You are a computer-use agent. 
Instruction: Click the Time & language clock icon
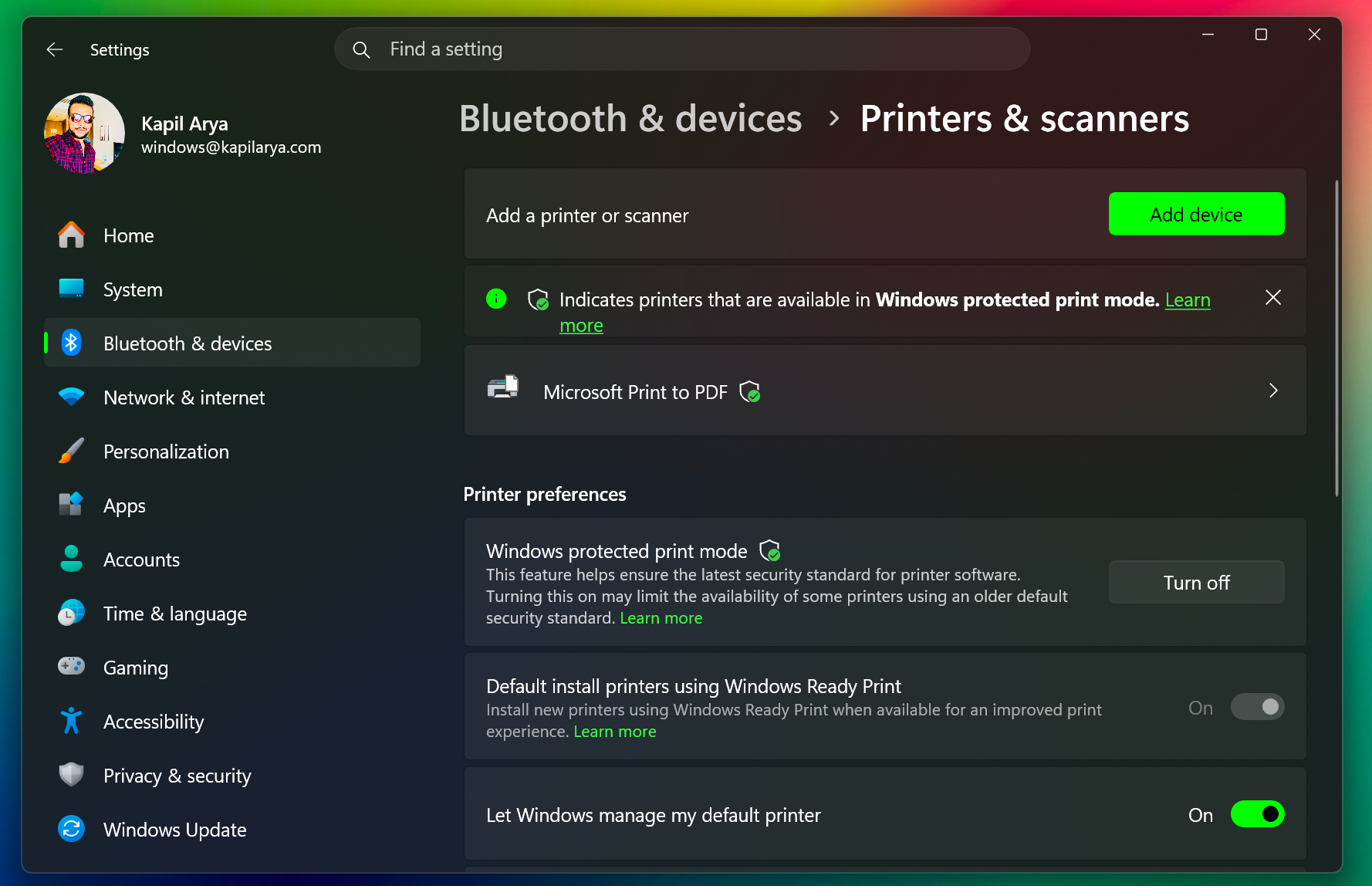tap(71, 613)
